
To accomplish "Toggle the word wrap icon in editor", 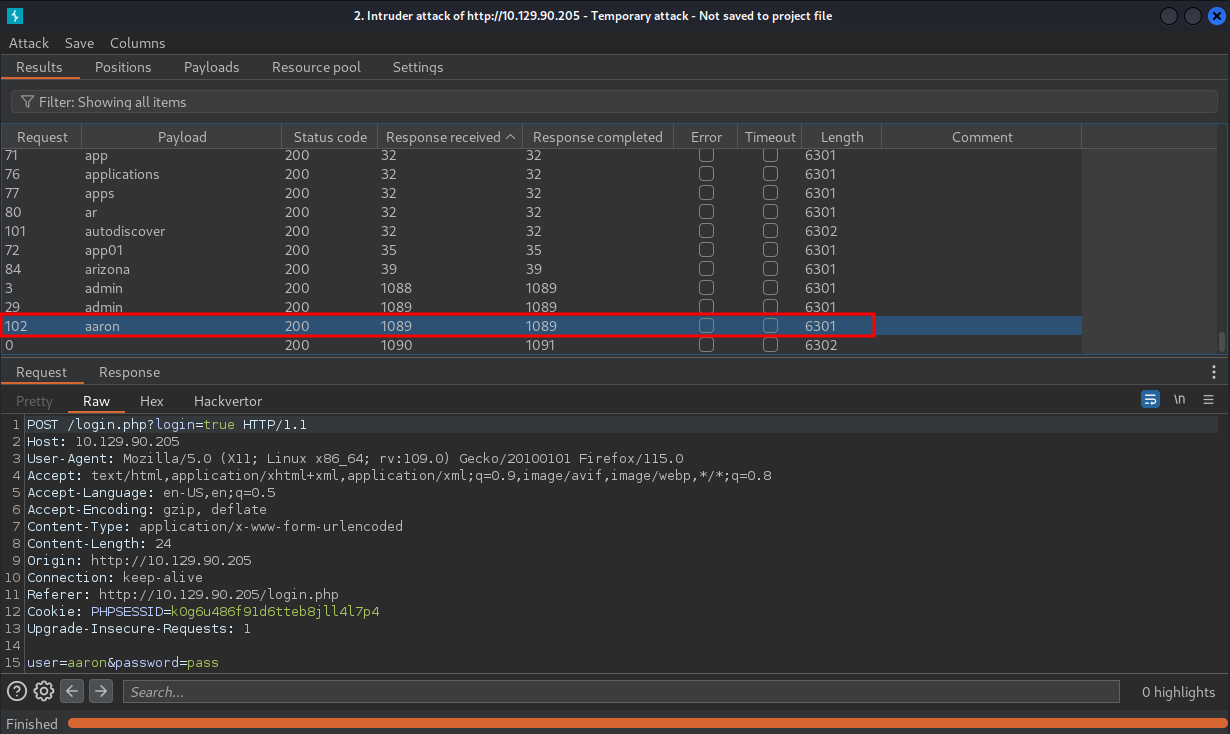I will point(1151,399).
